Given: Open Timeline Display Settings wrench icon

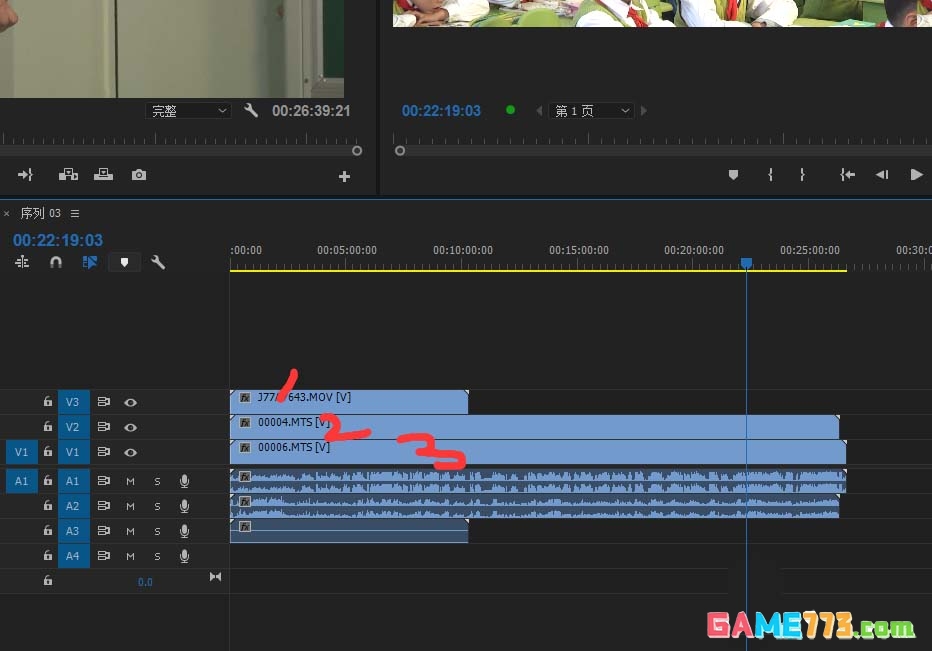Looking at the screenshot, I should click(x=158, y=262).
